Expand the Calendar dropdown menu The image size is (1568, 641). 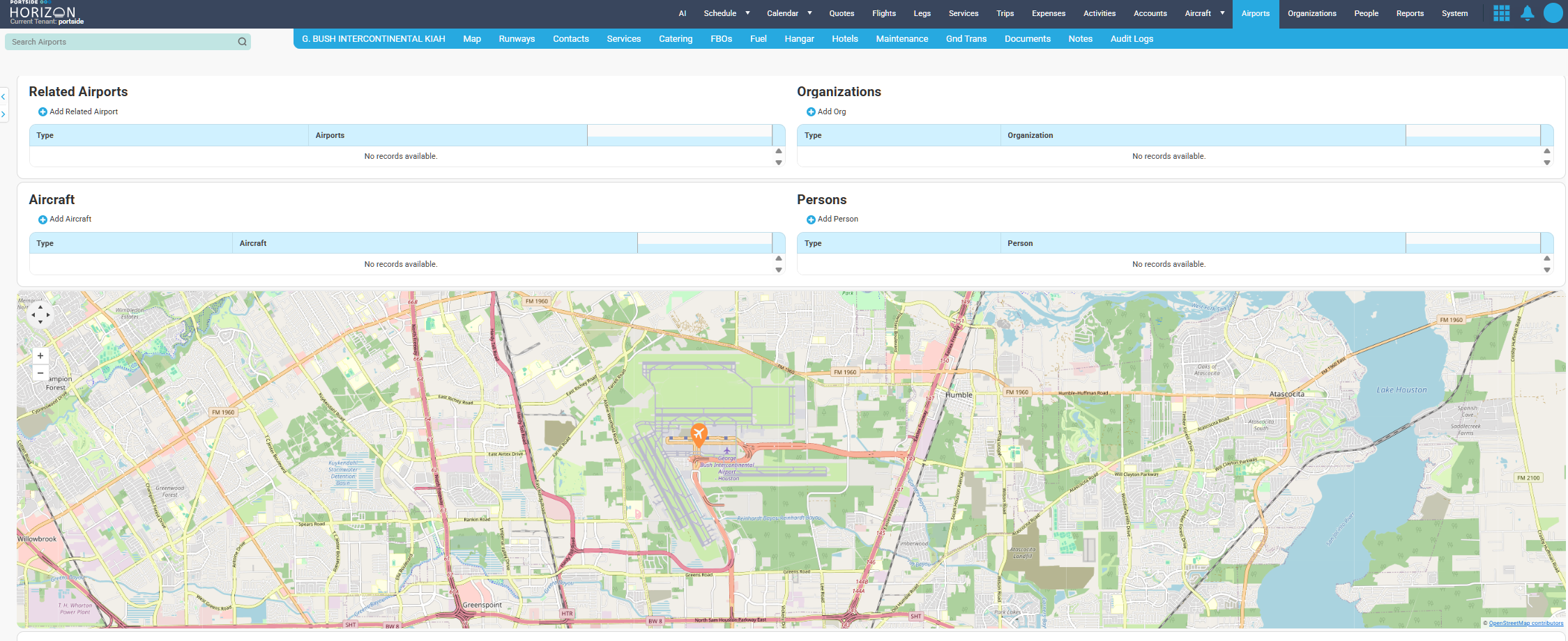point(809,13)
